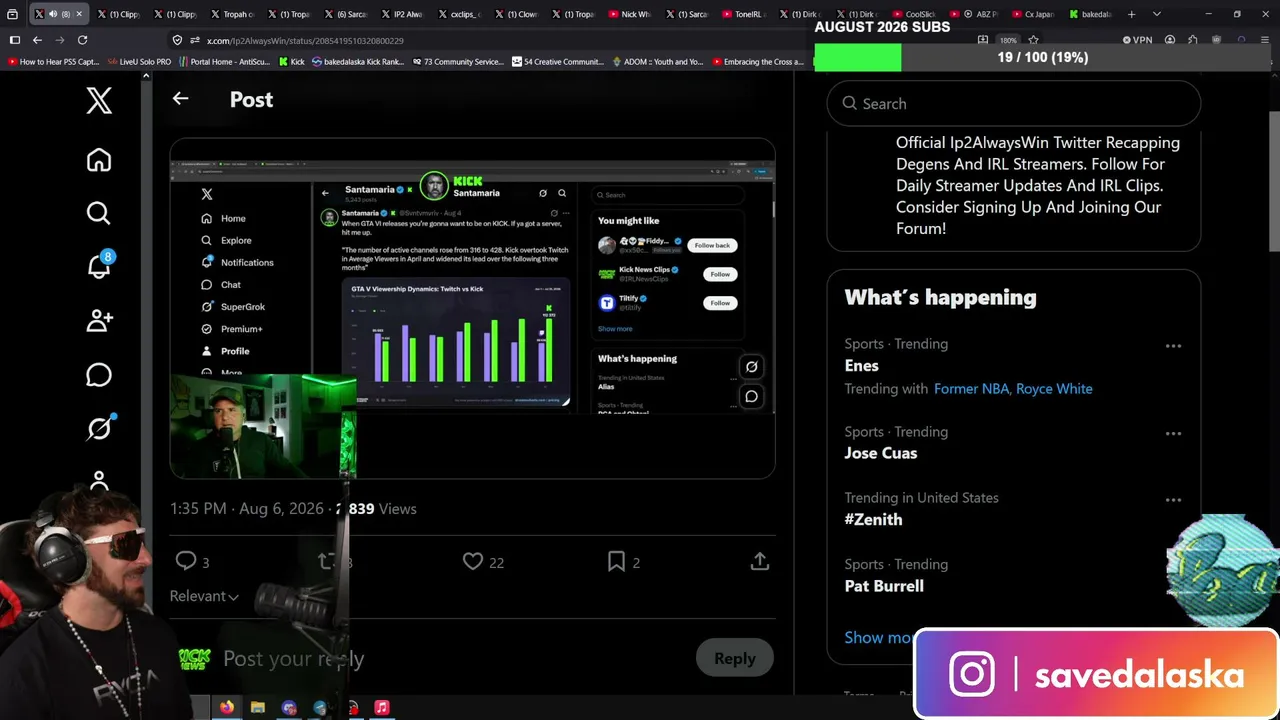Image resolution: width=1280 pixels, height=720 pixels.
Task: Open the Kick bookmark in bookmarks bar
Action: pos(290,62)
